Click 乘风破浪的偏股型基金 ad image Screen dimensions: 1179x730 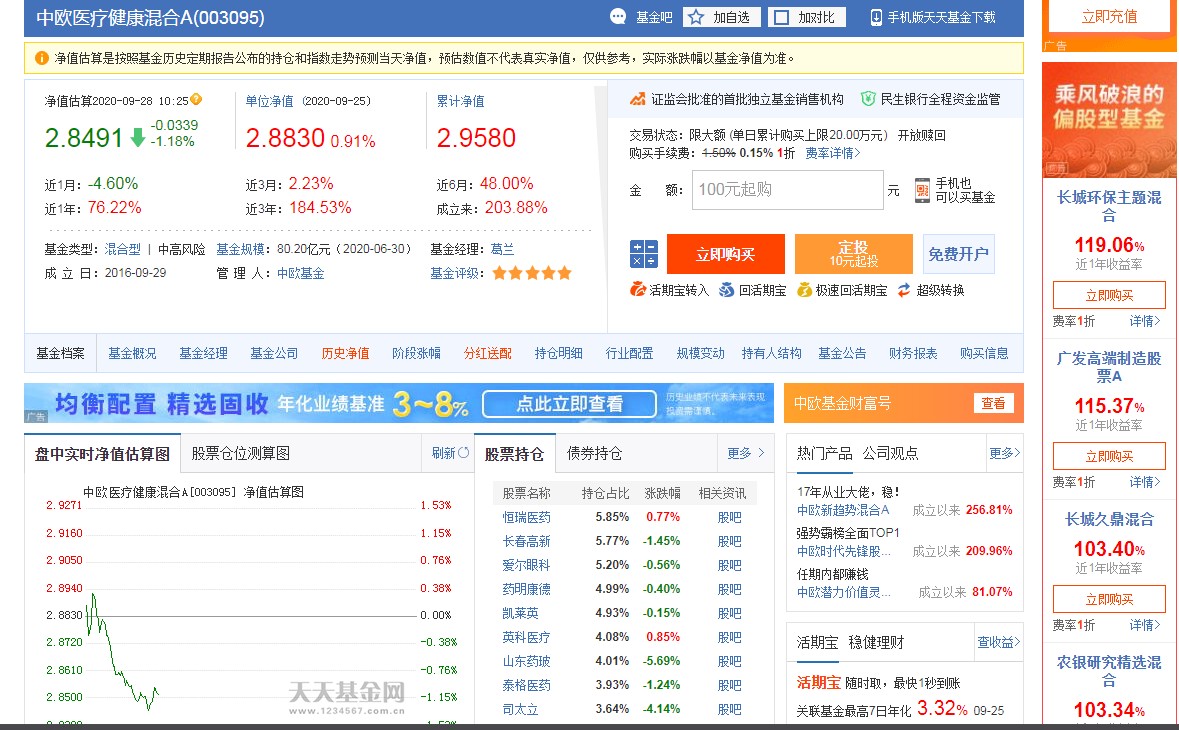(x=1109, y=120)
